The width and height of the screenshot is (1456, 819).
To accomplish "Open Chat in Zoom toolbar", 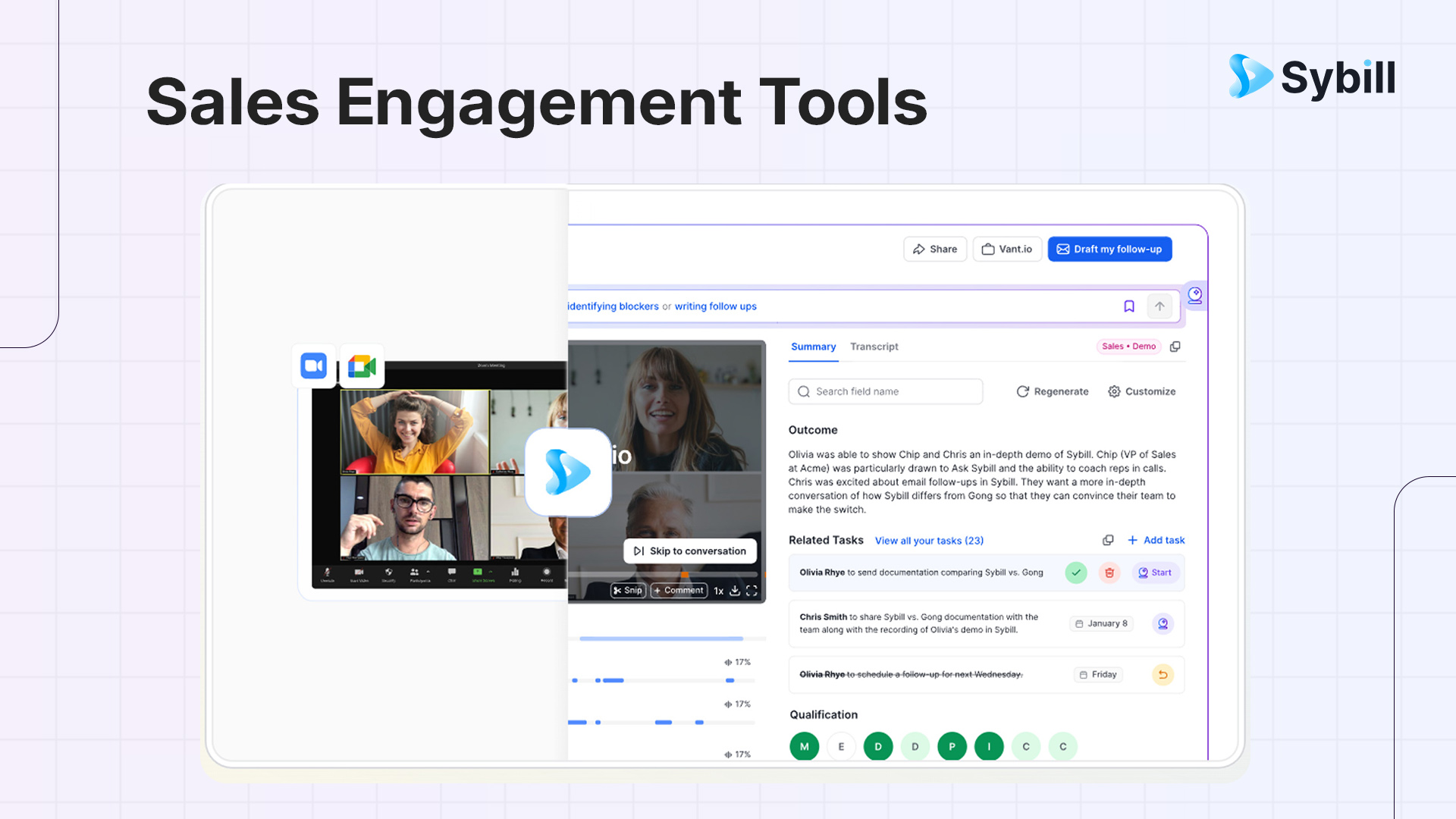I will coord(451,575).
